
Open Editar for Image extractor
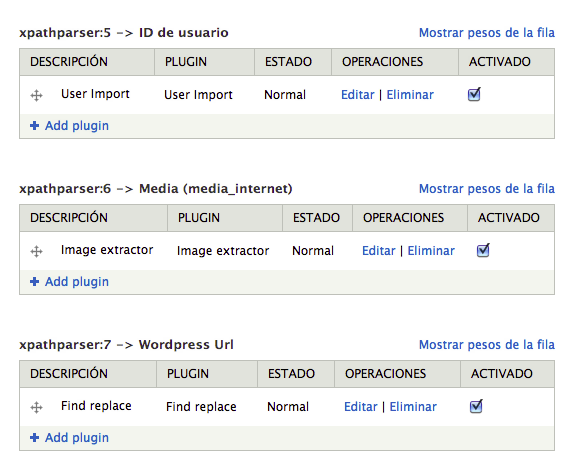pos(378,251)
